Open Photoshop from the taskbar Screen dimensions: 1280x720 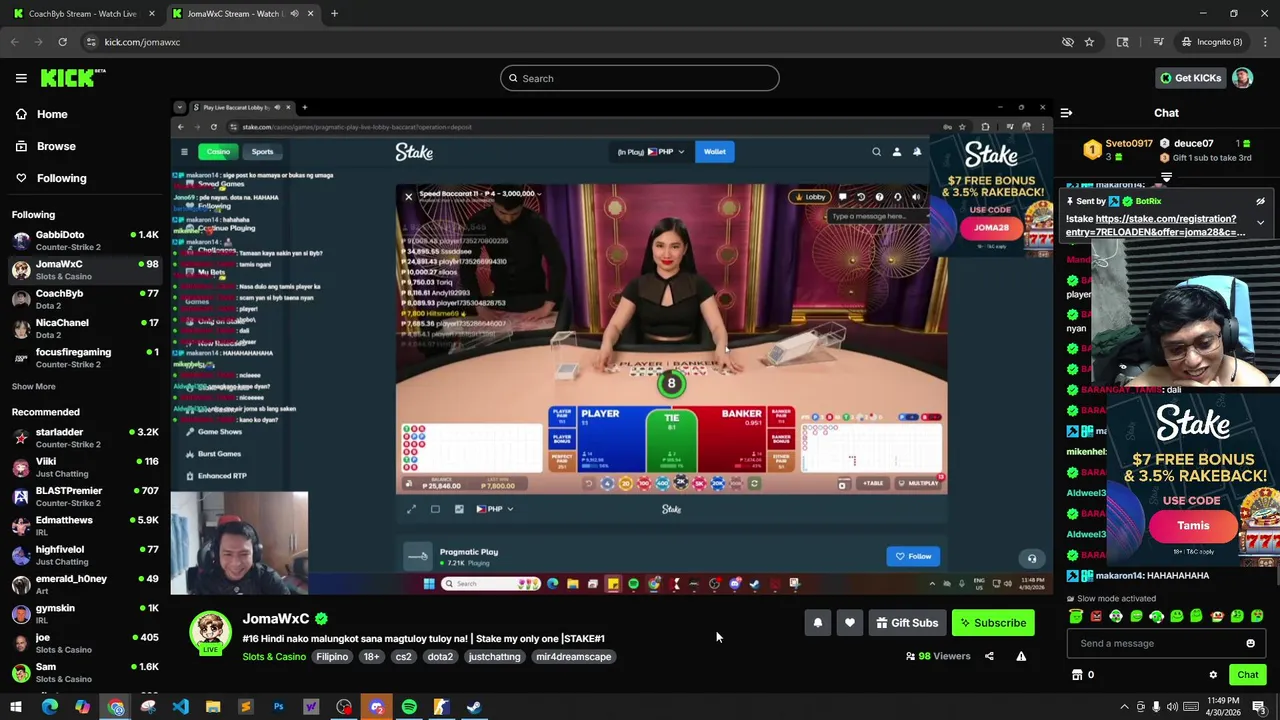coord(278,708)
